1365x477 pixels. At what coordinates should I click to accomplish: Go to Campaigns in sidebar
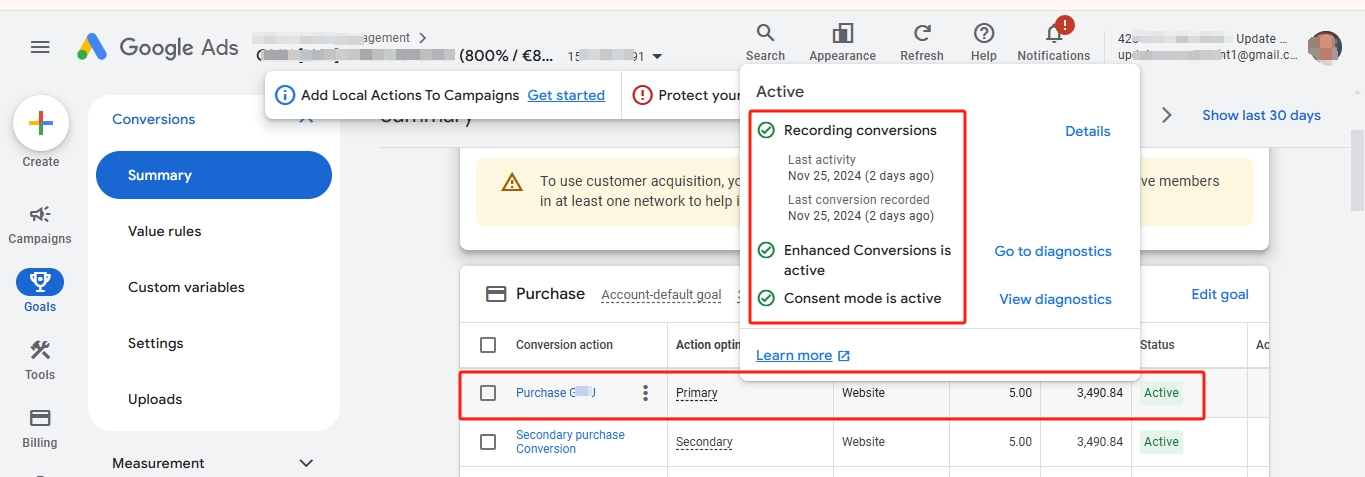point(40,224)
